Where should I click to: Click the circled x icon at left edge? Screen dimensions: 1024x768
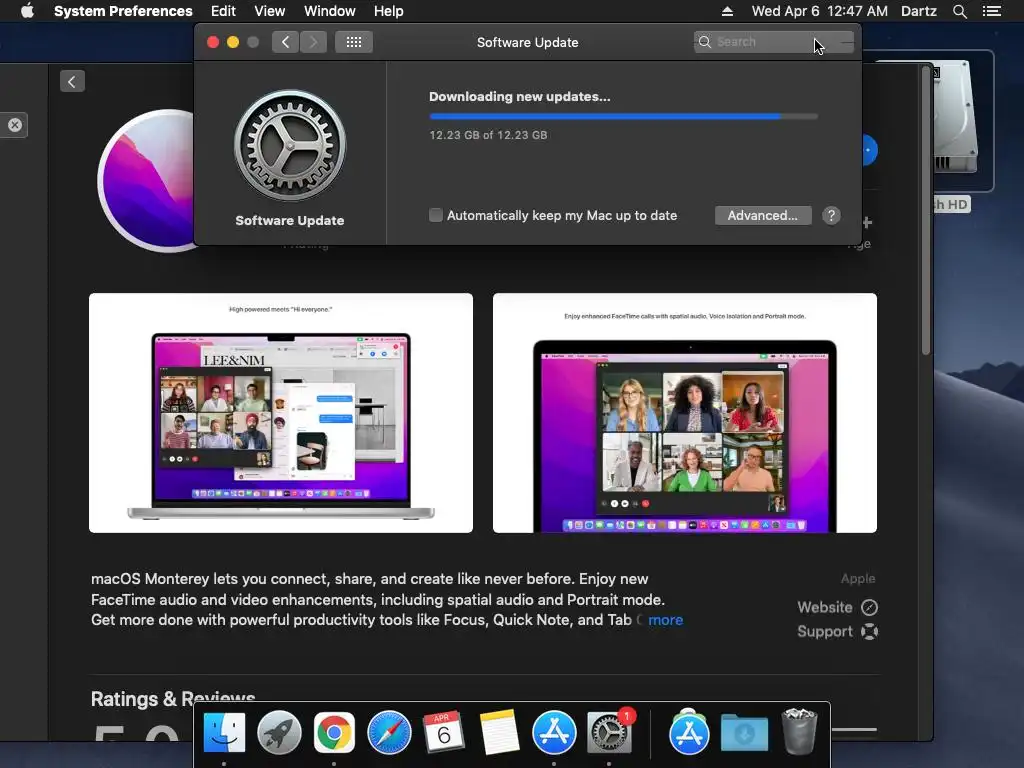tap(14, 125)
